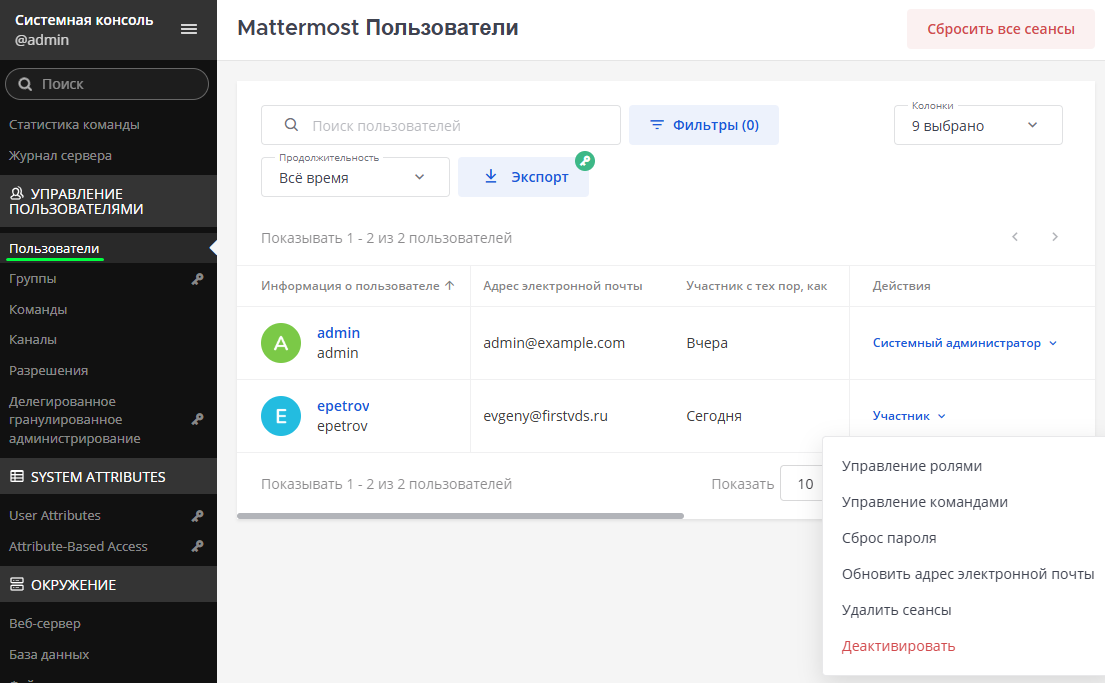
Task: Go to next page of users
Action: [1055, 237]
